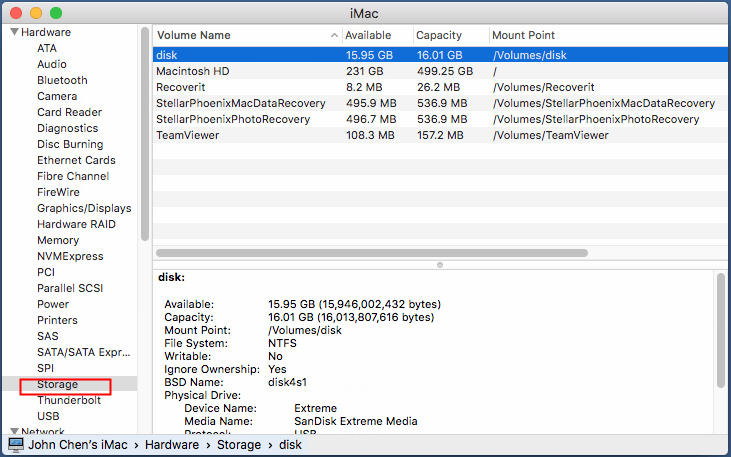Click the details pane vertical scrollbar

click(x=721, y=330)
